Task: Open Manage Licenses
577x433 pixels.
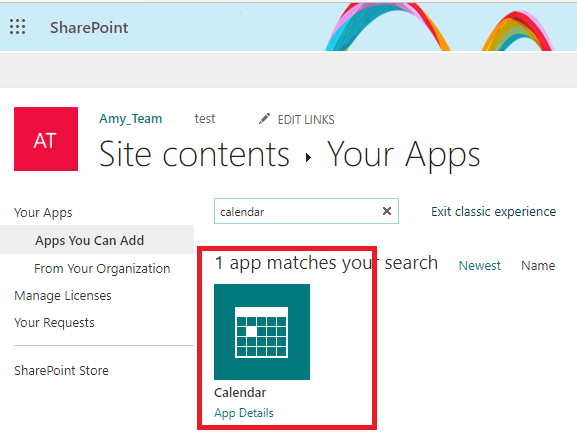Action: [x=63, y=296]
